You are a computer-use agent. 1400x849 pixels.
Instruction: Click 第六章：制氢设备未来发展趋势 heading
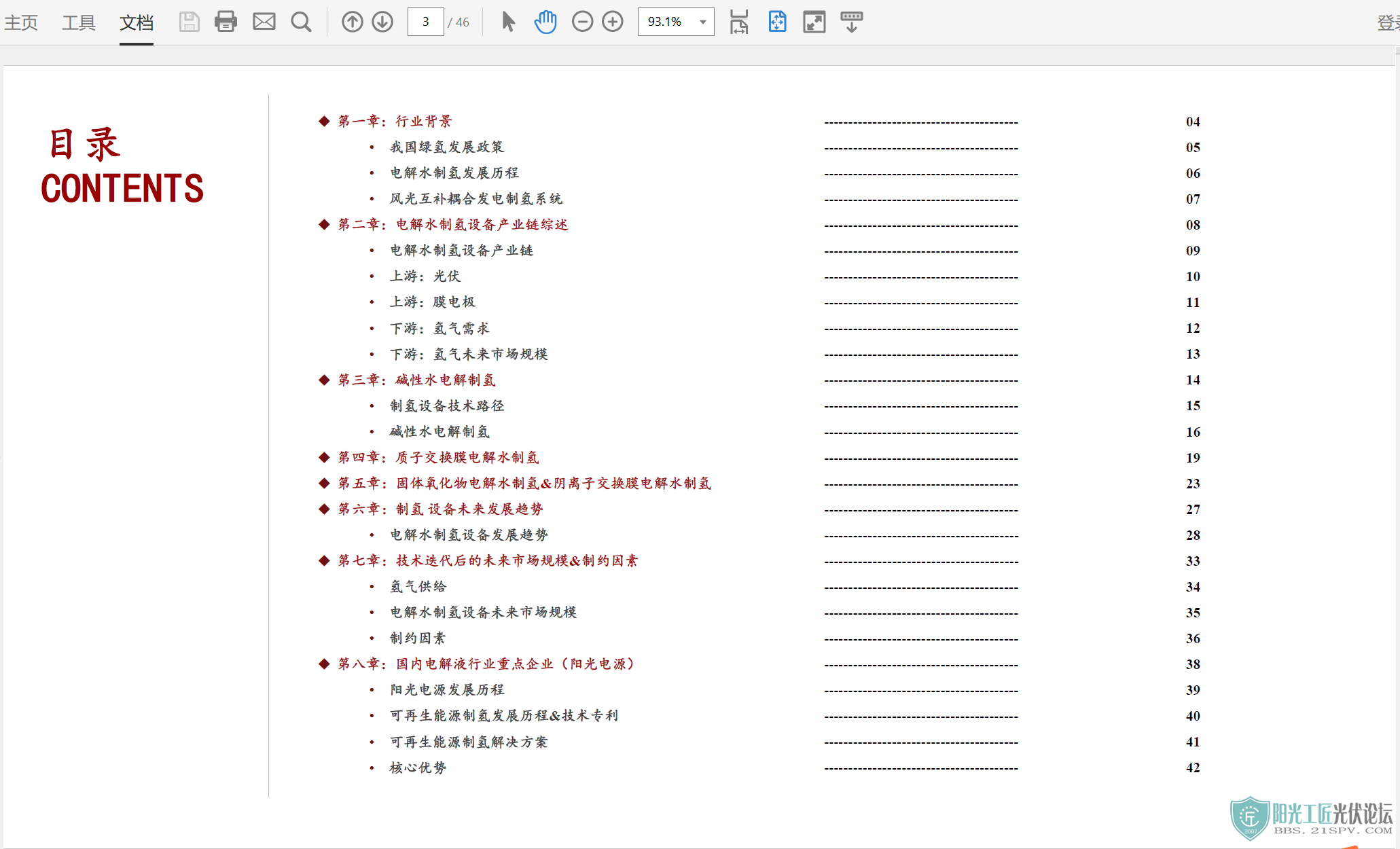440,509
